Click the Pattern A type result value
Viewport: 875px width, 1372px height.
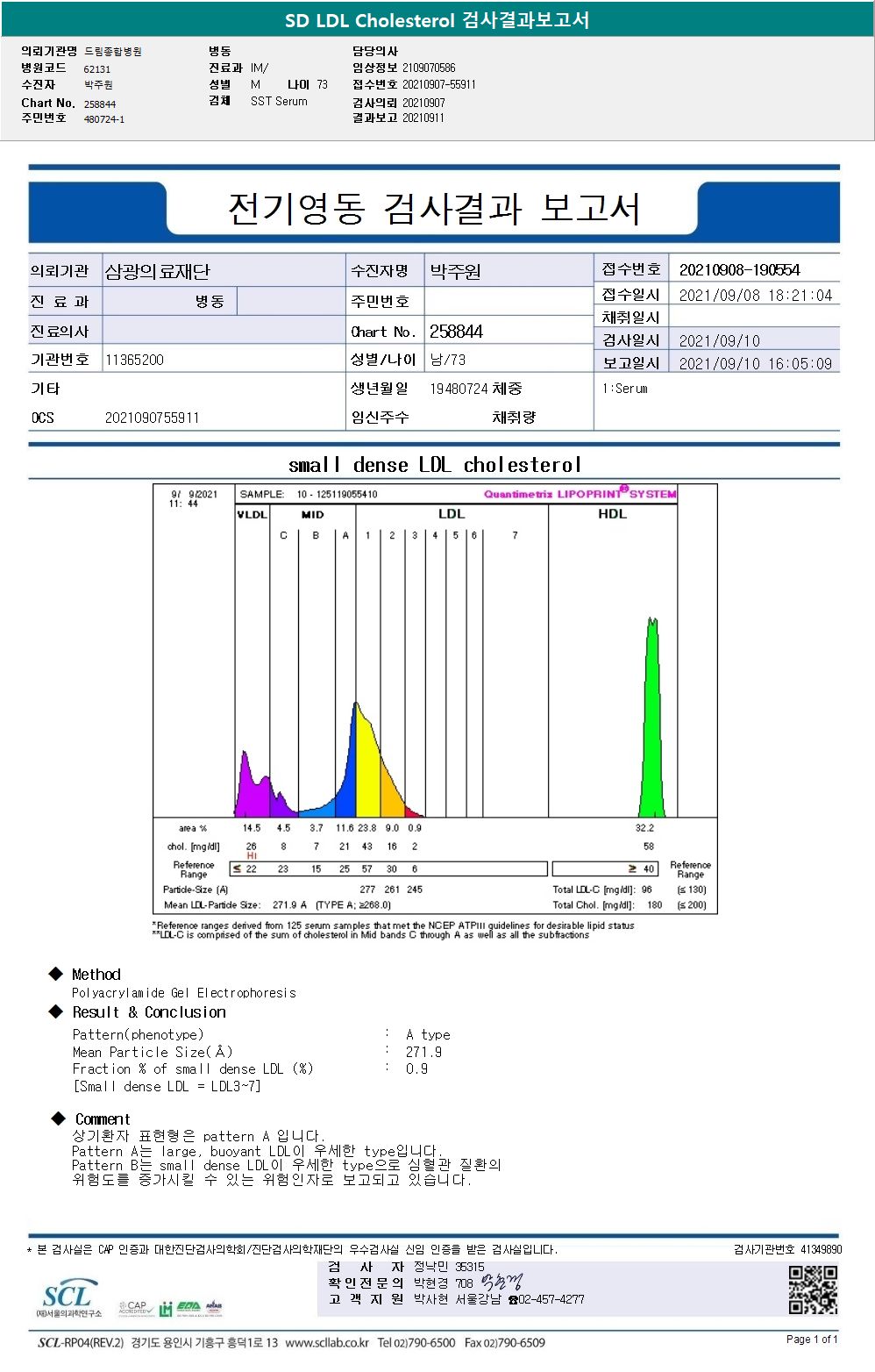pyautogui.click(x=428, y=1035)
